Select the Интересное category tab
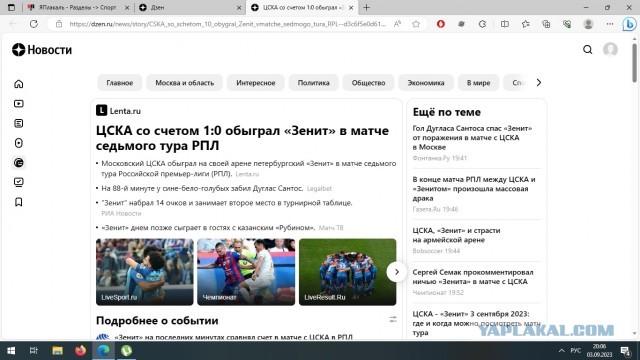 [256, 83]
